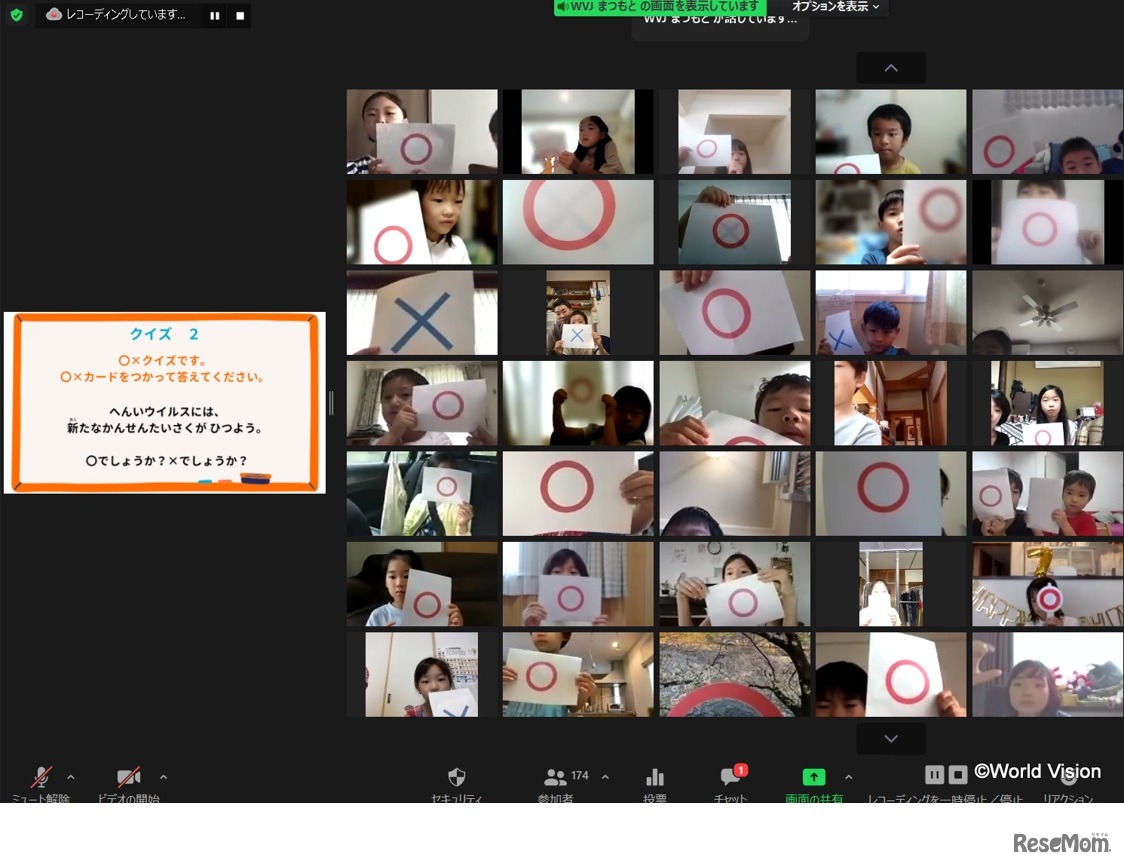This screenshot has width=1124, height=866.
Task: Go to previous page of video gallery
Action: 891,68
